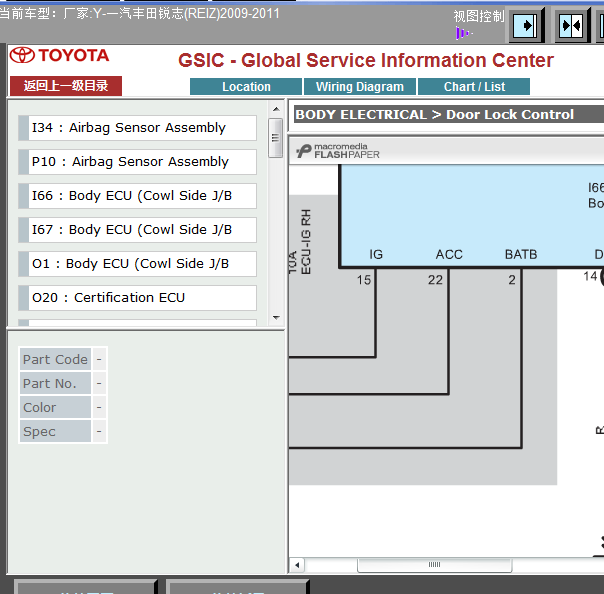Click the Color label
Screen dimensions: 604x594
point(55,408)
